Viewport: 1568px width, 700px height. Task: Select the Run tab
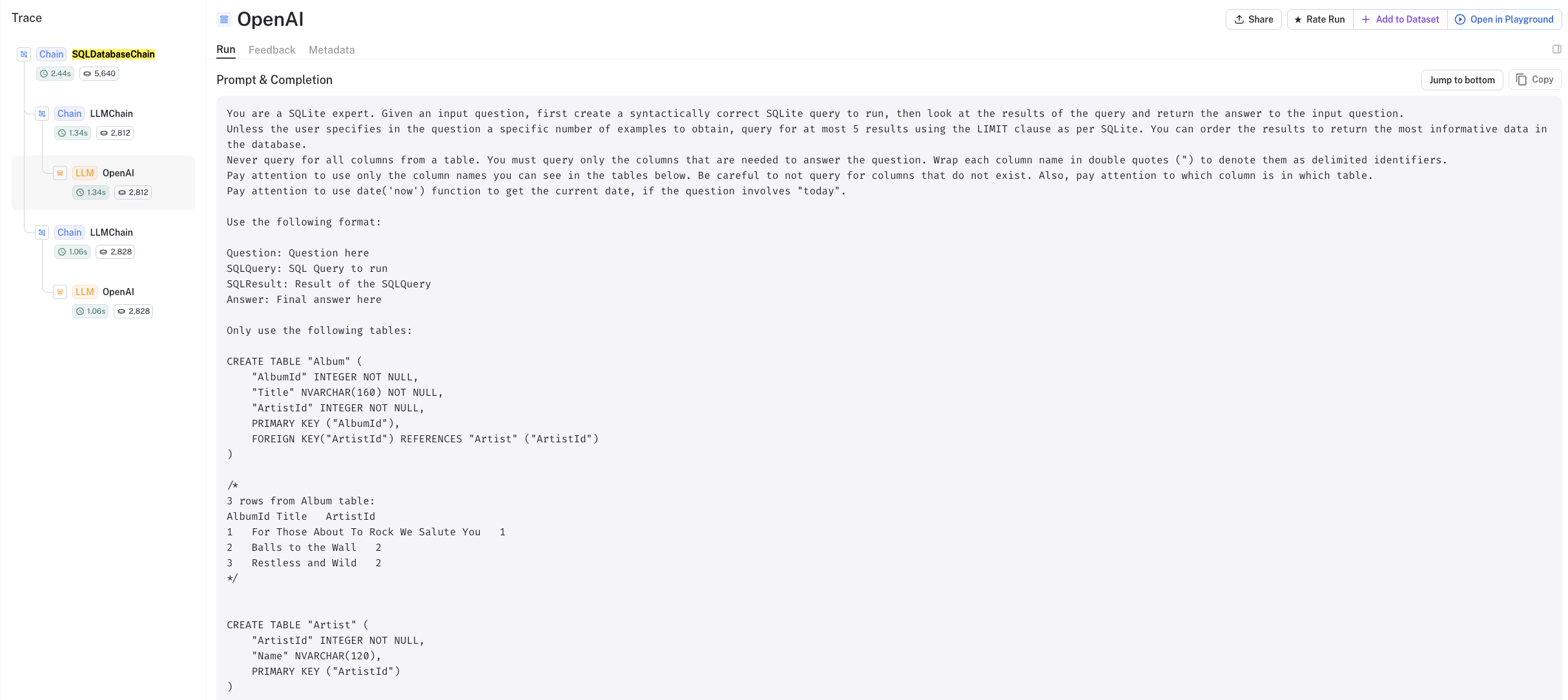point(226,49)
